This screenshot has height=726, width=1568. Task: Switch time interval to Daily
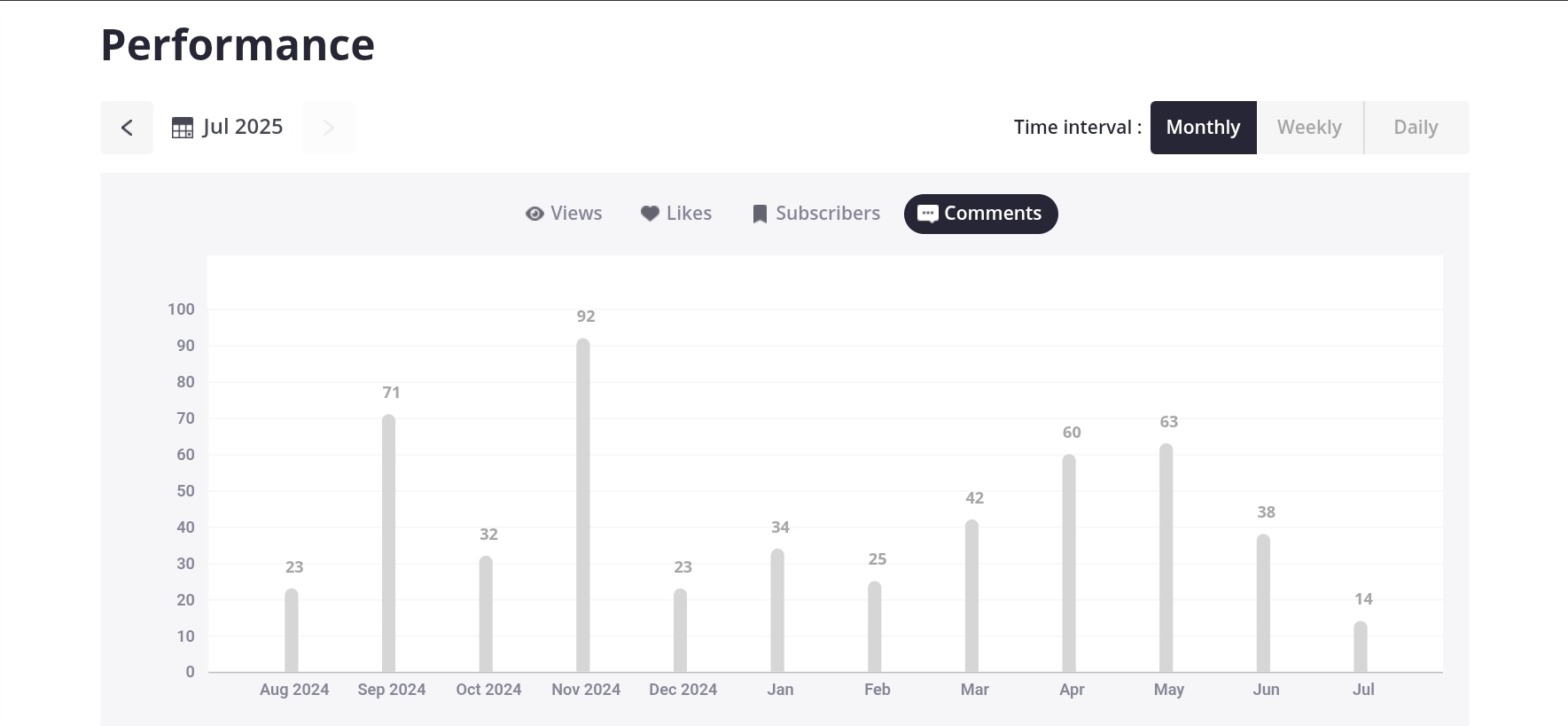[1416, 128]
